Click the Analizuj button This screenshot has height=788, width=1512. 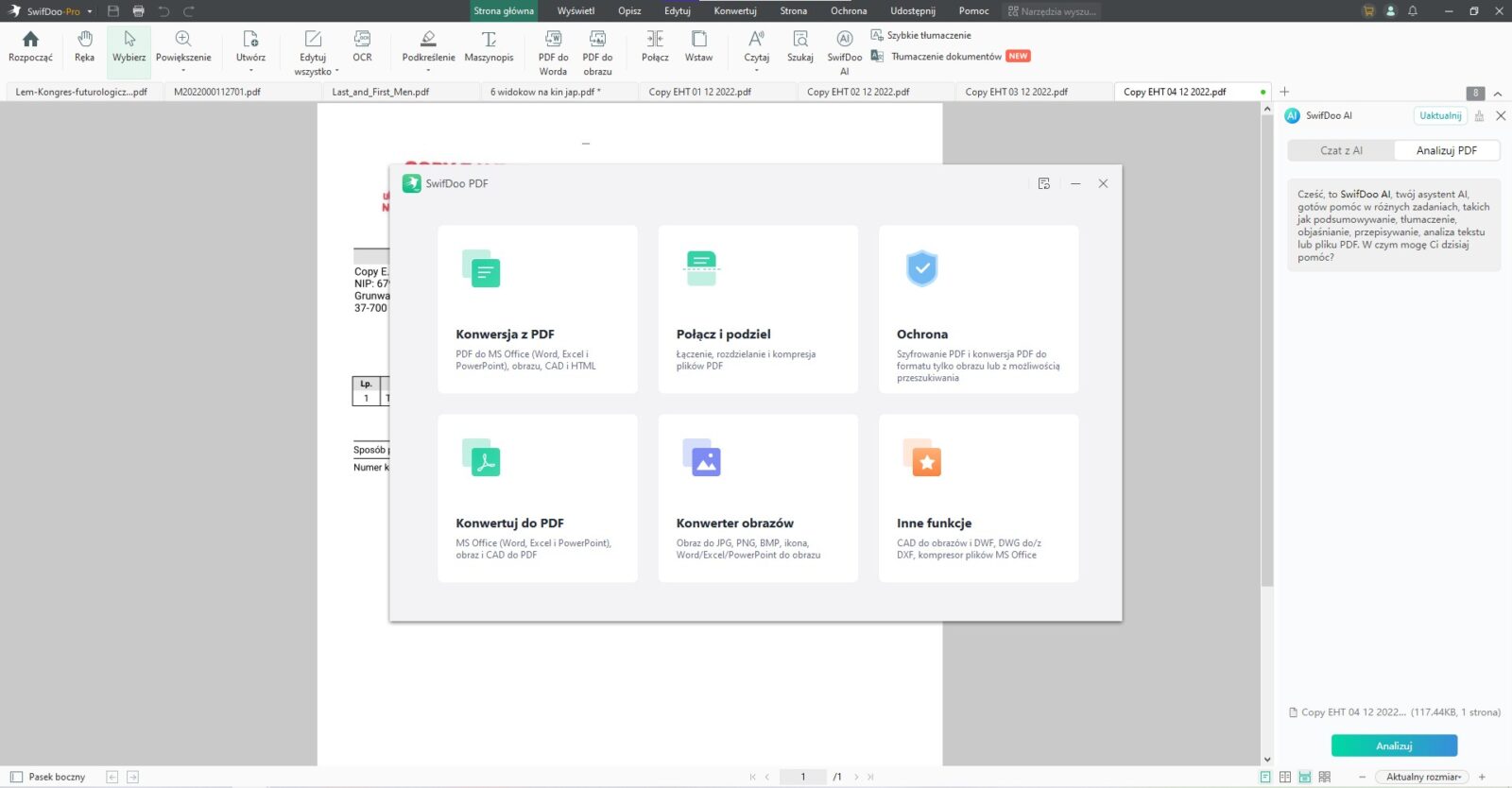1394,745
